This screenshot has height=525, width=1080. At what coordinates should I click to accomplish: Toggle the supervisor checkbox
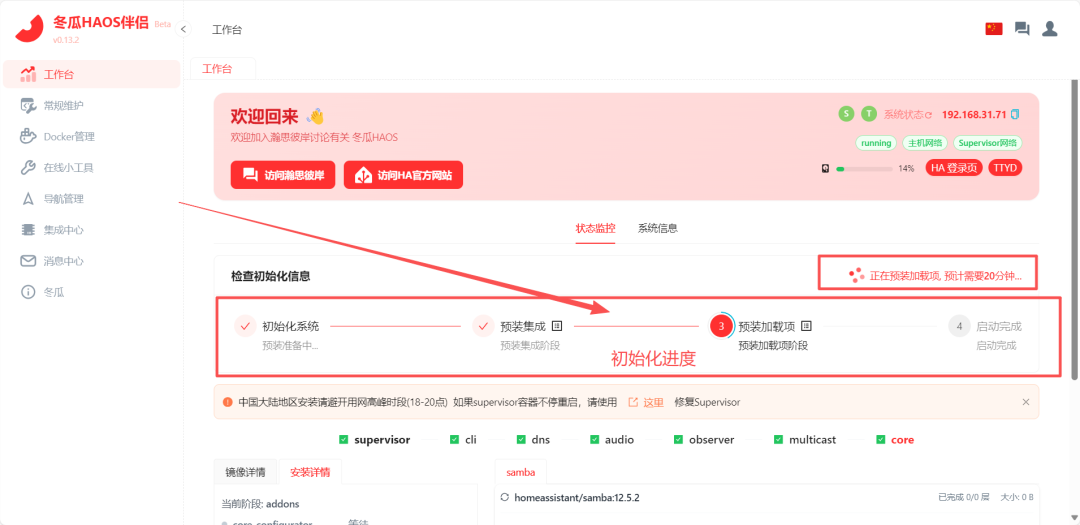coord(344,440)
